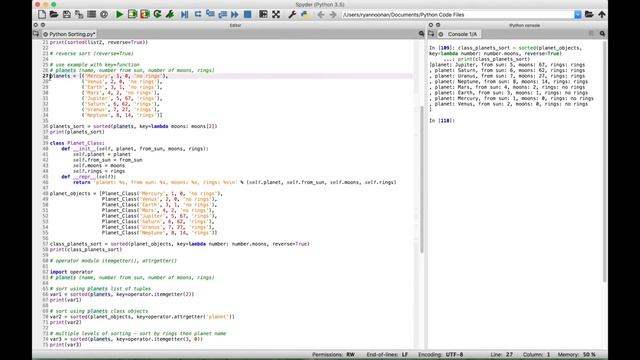
Task: Browse for a working directory folder icon
Action: (589, 14)
